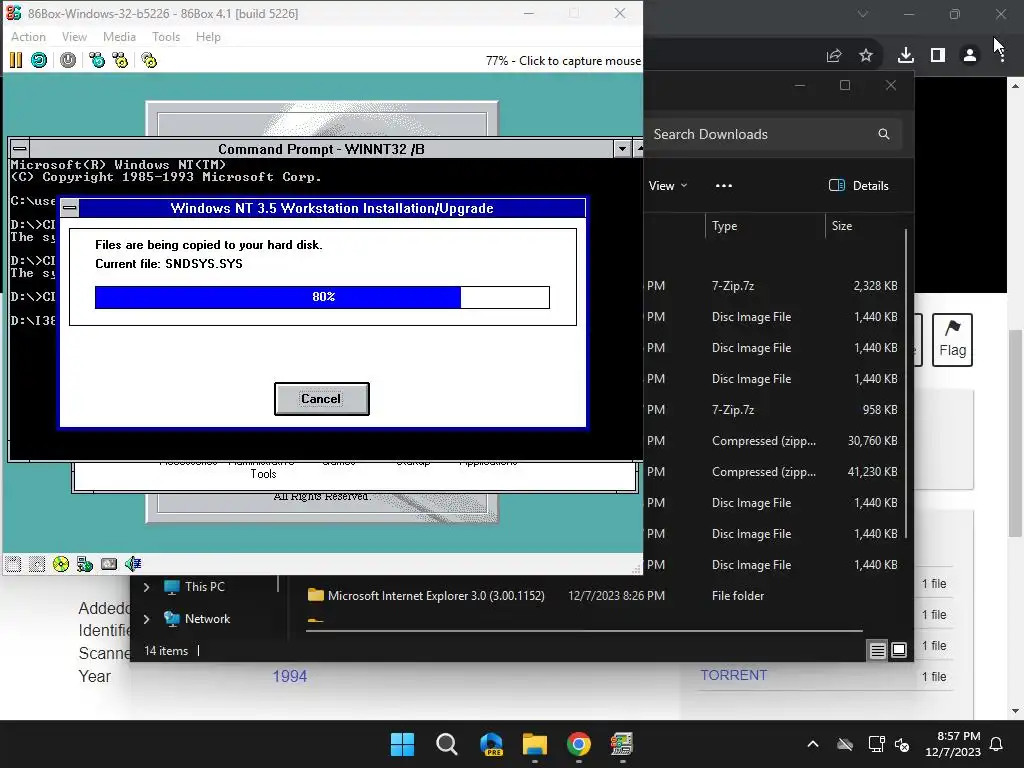1024x768 pixels.
Task: Open Chrome from taskbar
Action: pyautogui.click(x=579, y=744)
